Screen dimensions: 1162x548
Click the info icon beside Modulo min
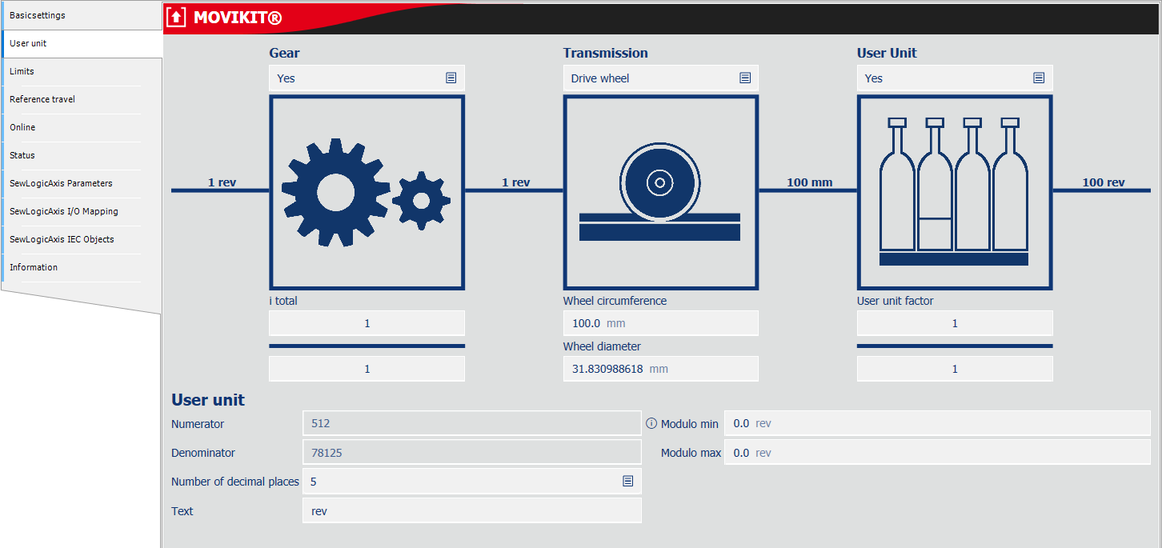(651, 424)
